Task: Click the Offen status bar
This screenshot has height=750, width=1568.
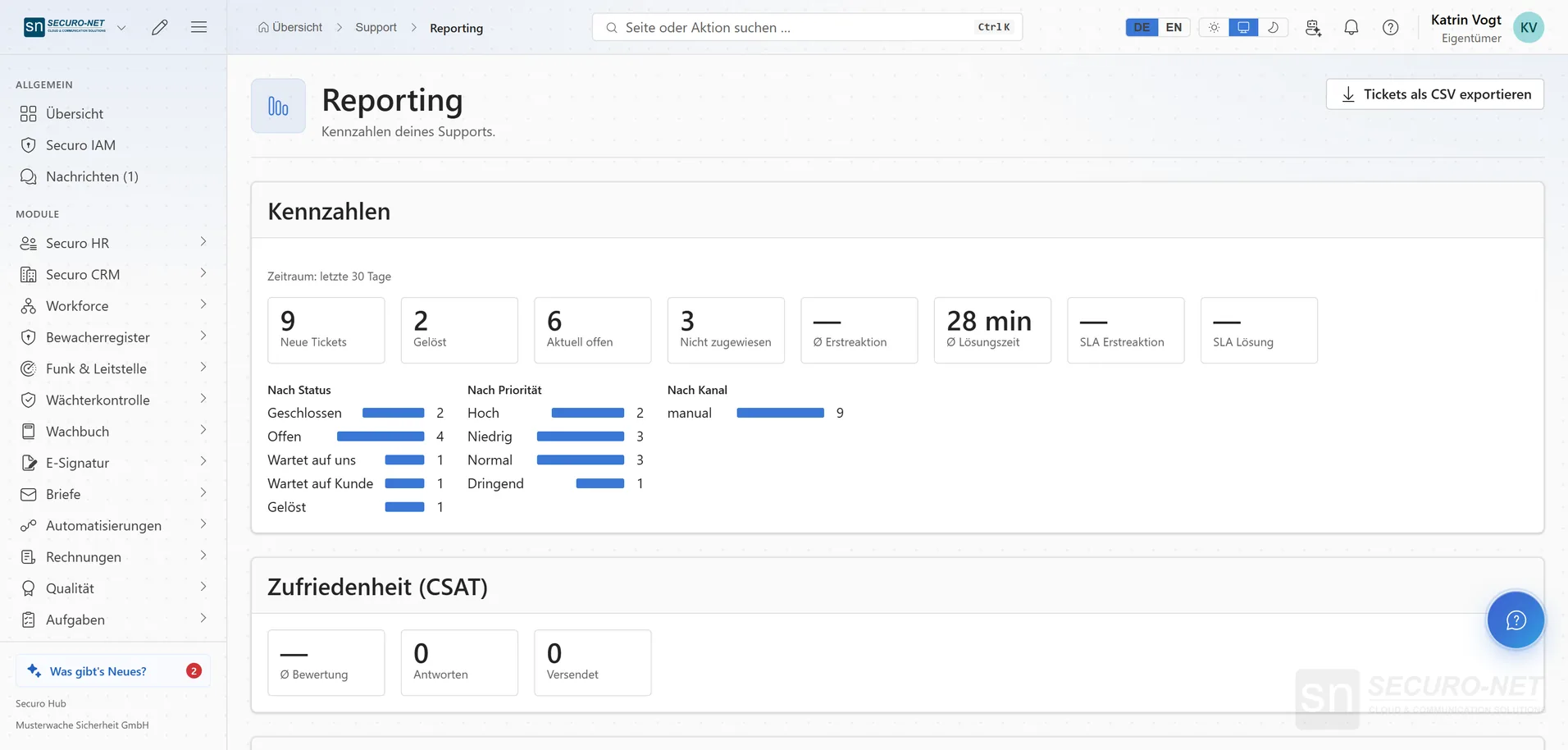Action: coord(381,437)
